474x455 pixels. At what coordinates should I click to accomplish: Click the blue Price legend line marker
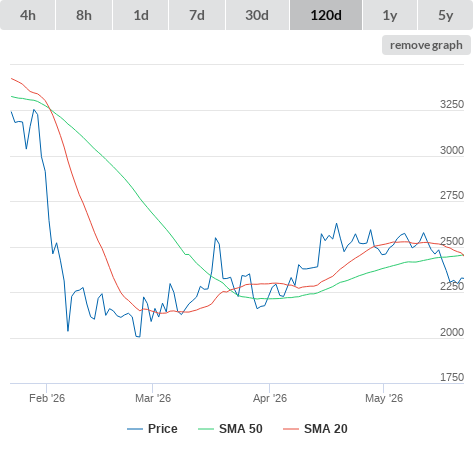pyautogui.click(x=135, y=429)
